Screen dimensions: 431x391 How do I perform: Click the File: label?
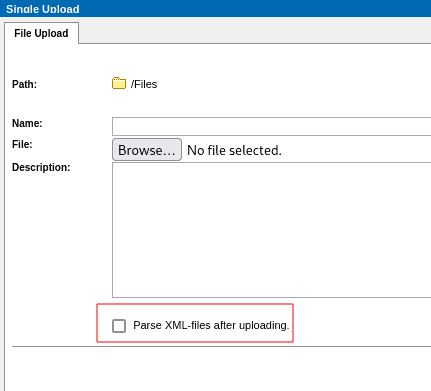coord(22,144)
